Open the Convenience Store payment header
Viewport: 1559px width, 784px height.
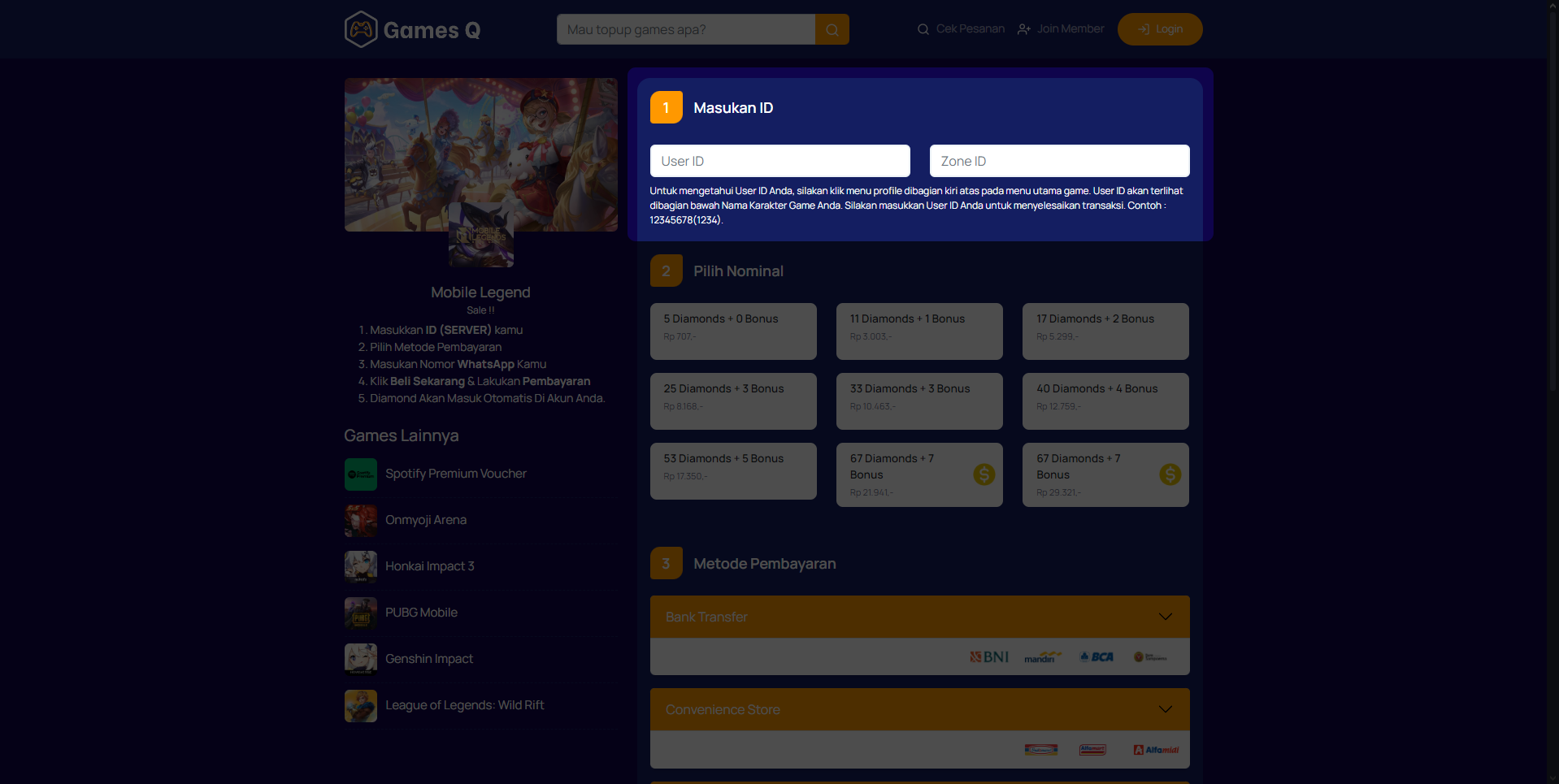pyautogui.click(x=920, y=709)
